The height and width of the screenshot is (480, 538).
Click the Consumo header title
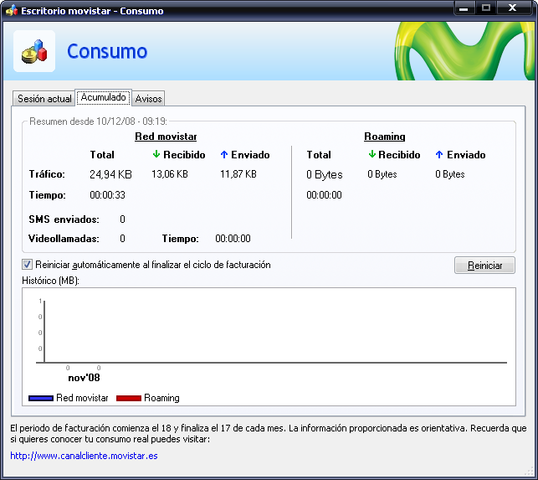(x=107, y=51)
